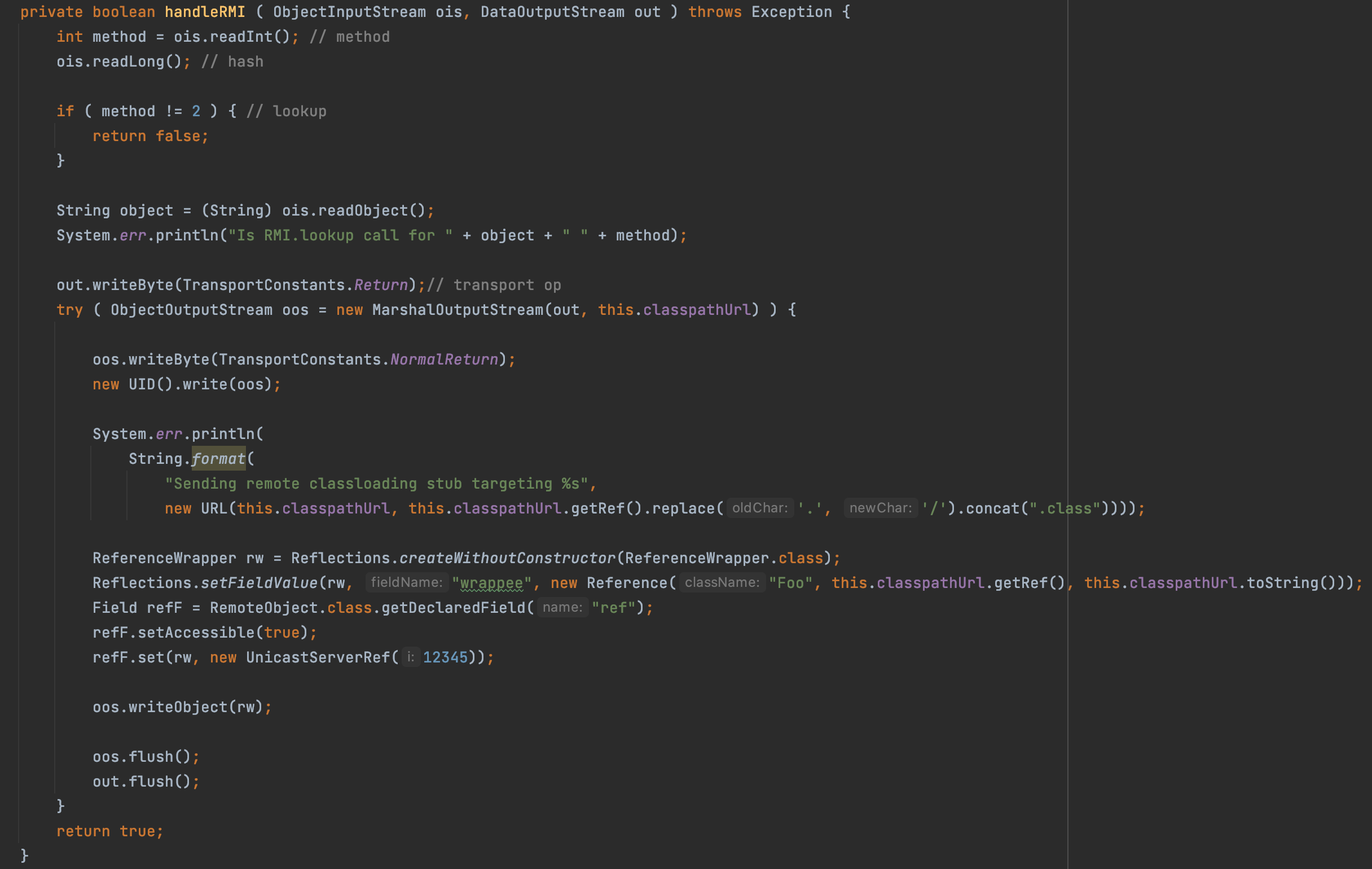This screenshot has height=869, width=1372.
Task: Click the "return true;" statement
Action: (110, 831)
